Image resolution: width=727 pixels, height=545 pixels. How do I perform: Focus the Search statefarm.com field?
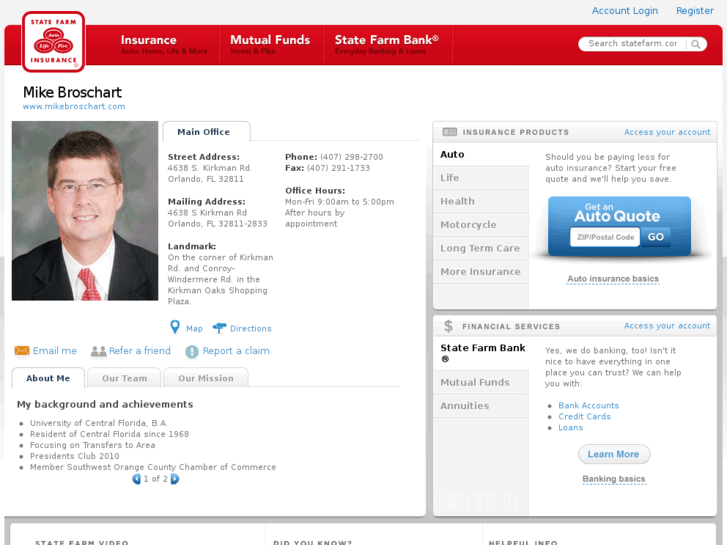[x=632, y=44]
